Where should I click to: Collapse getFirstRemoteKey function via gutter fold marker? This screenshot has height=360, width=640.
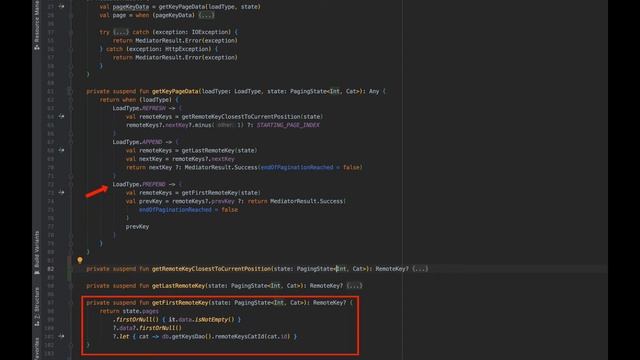coord(71,302)
